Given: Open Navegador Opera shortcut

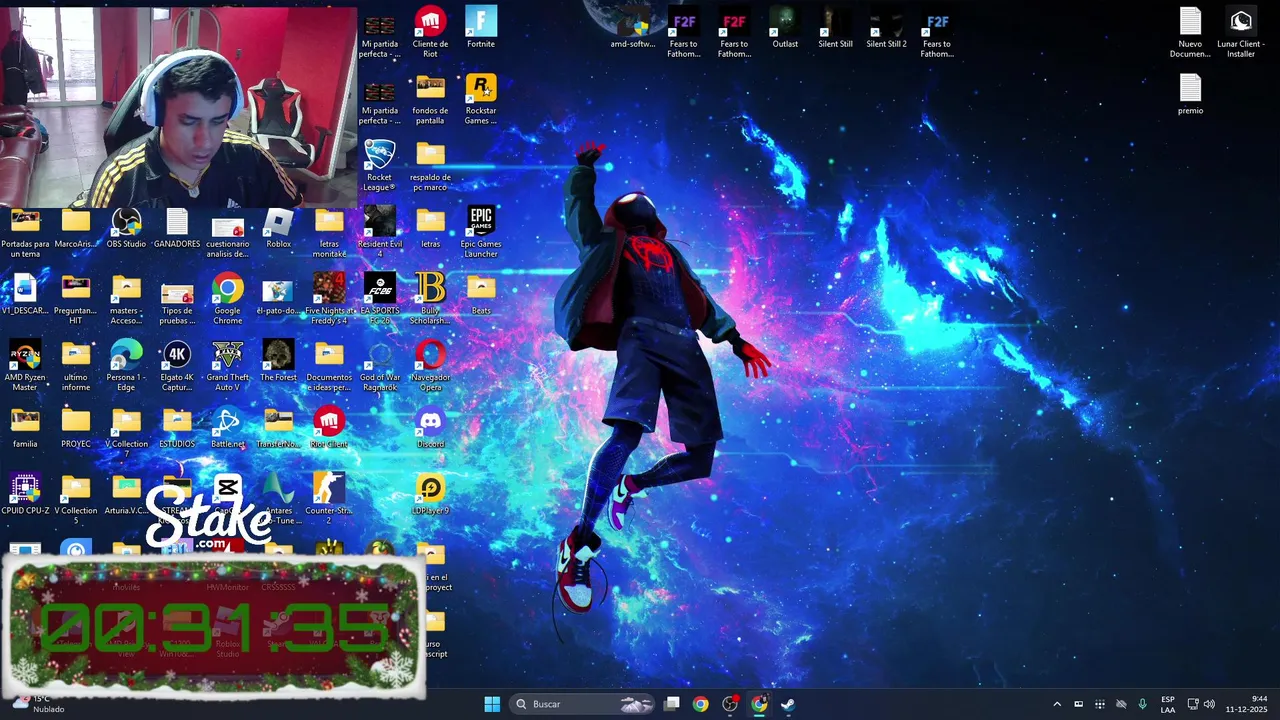Looking at the screenshot, I should [x=430, y=366].
